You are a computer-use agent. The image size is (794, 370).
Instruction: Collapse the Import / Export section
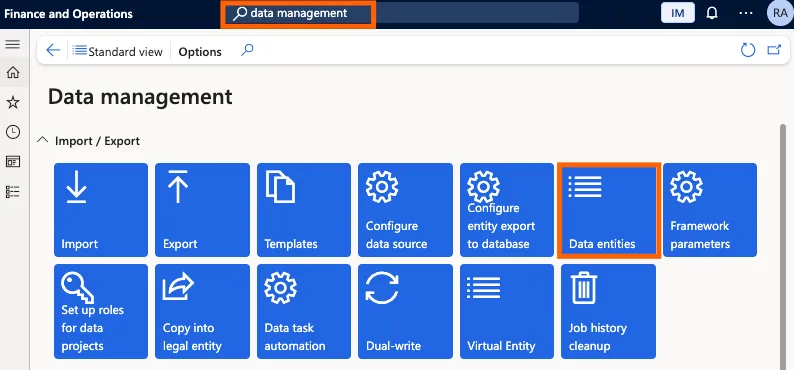(43, 140)
